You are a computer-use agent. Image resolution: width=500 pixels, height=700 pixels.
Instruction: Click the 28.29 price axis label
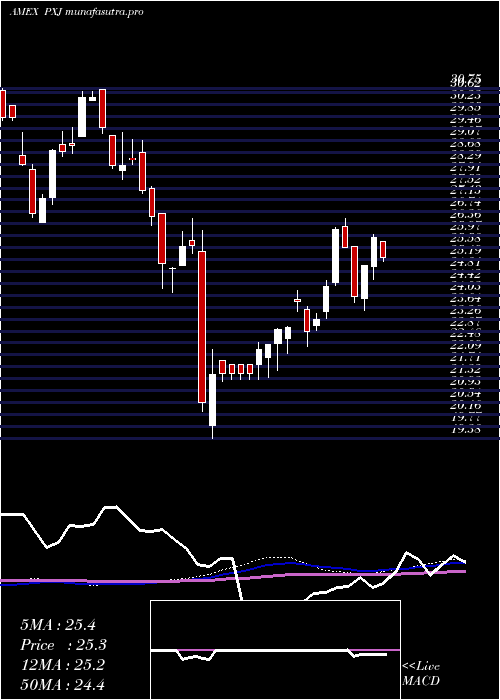coord(465,156)
